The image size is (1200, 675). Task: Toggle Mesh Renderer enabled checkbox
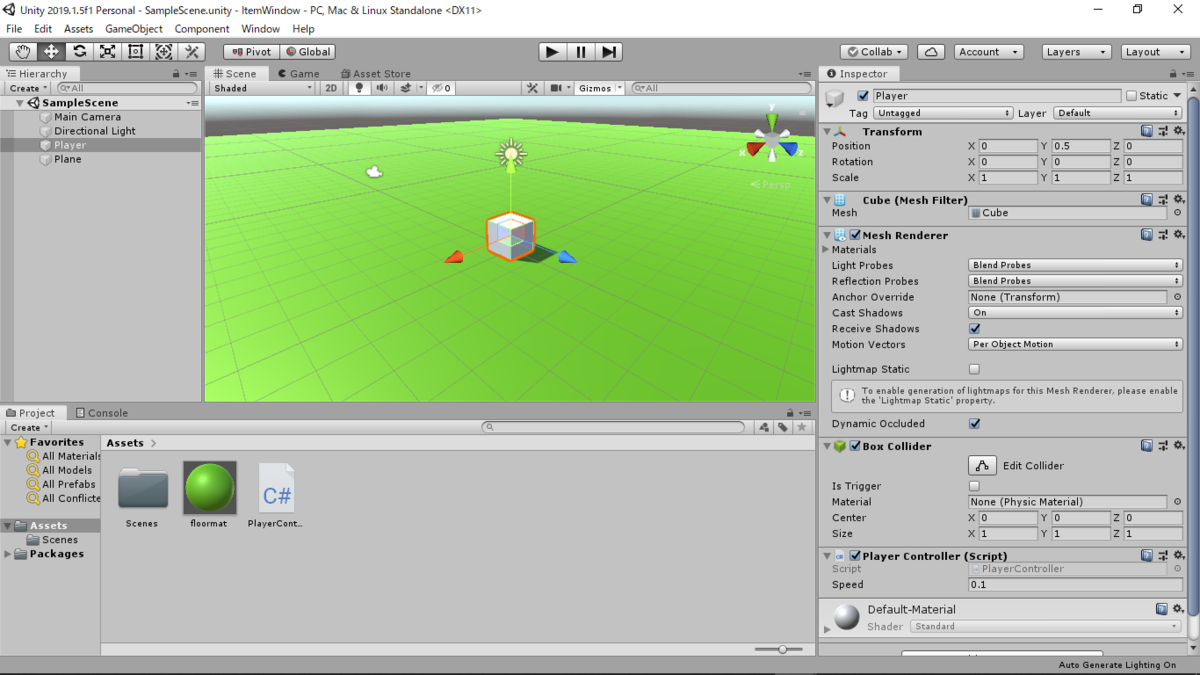pos(855,235)
